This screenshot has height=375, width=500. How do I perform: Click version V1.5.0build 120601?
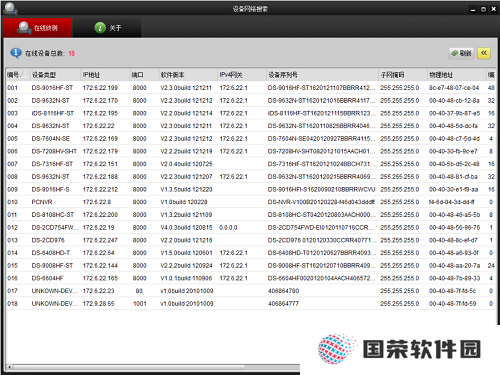186,253
